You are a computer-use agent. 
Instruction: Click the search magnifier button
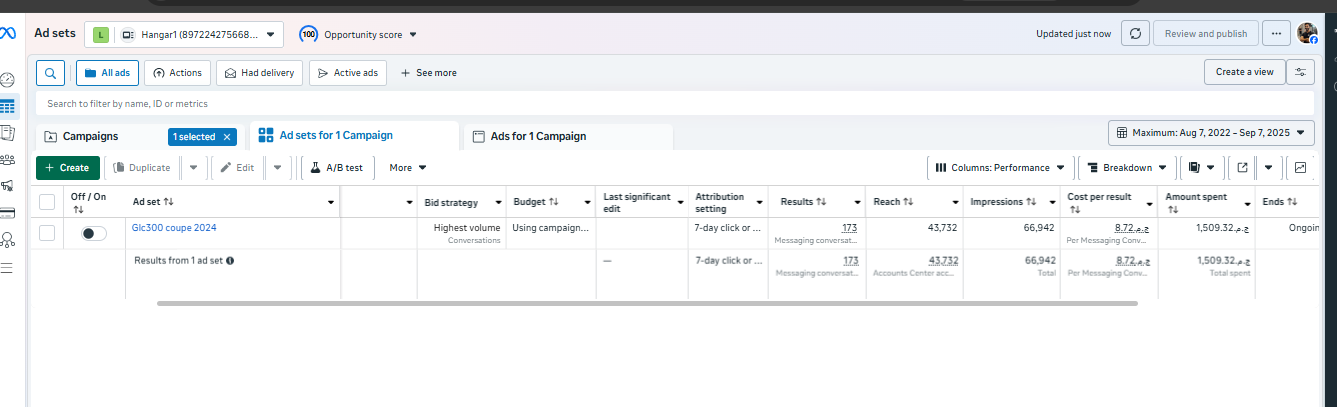(x=51, y=72)
